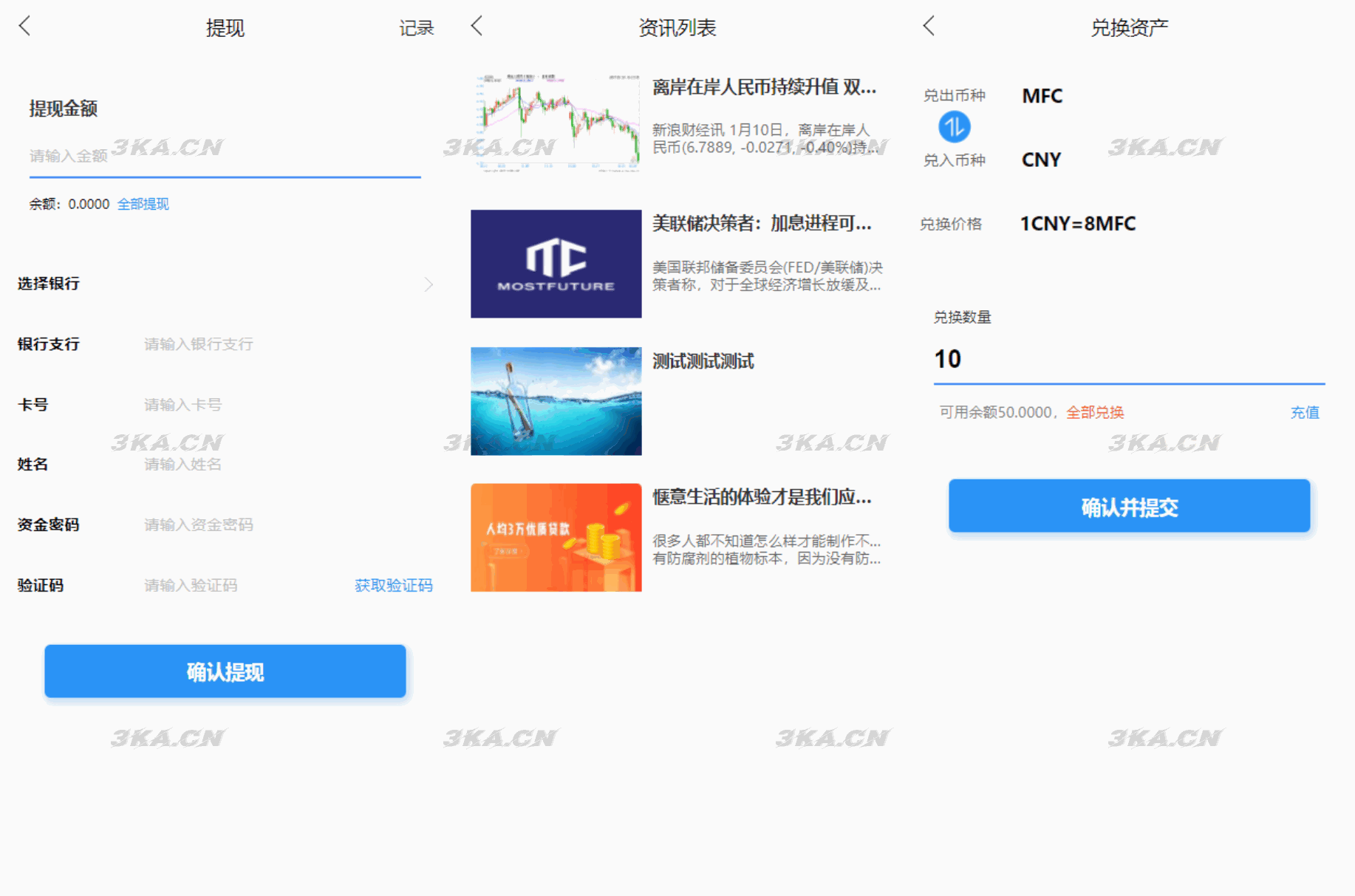Focus the 请输入金额 amount input field

click(x=222, y=156)
